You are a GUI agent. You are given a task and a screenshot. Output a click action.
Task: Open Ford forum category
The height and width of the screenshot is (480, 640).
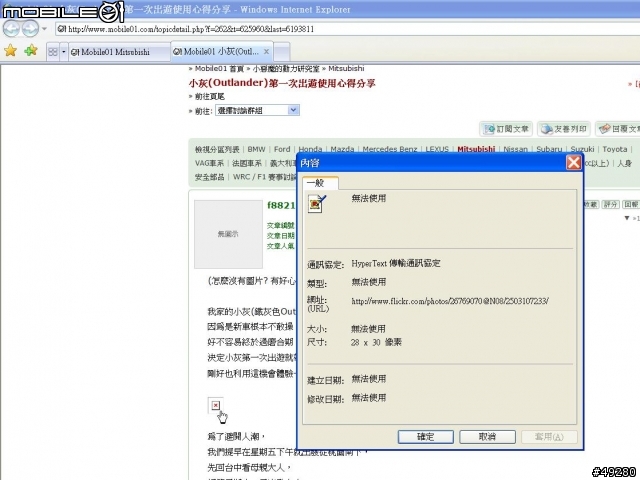point(282,149)
